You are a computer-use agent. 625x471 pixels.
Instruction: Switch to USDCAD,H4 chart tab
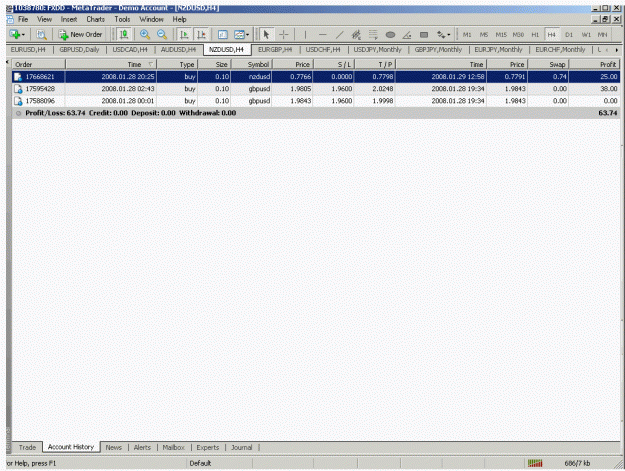point(130,49)
